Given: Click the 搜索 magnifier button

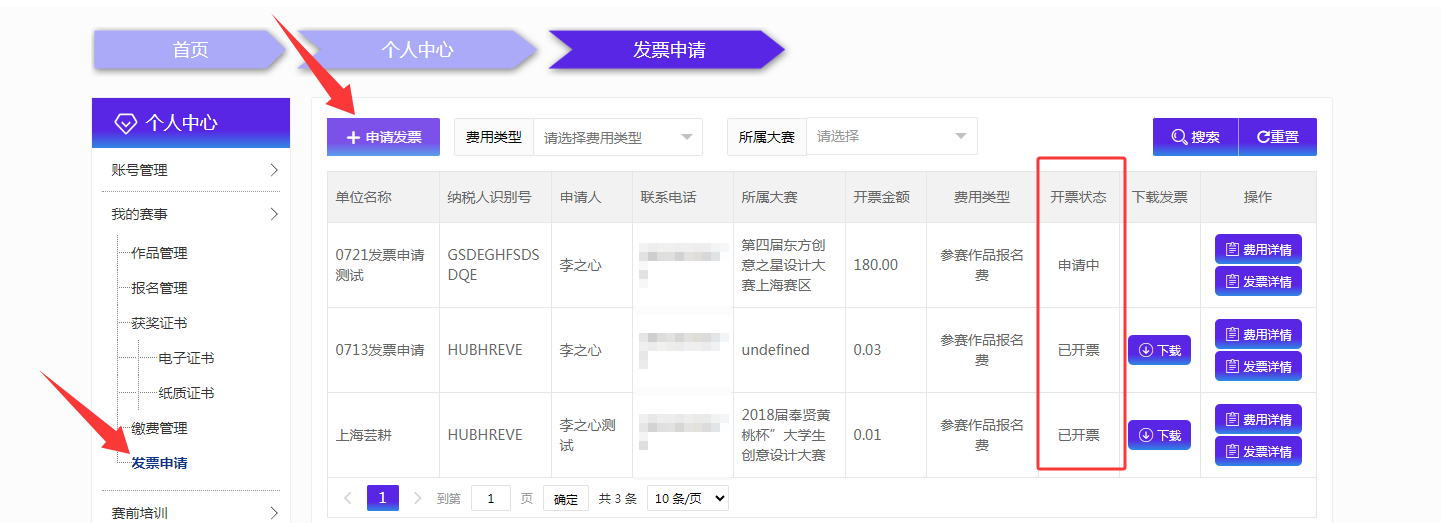Looking at the screenshot, I should [1195, 137].
